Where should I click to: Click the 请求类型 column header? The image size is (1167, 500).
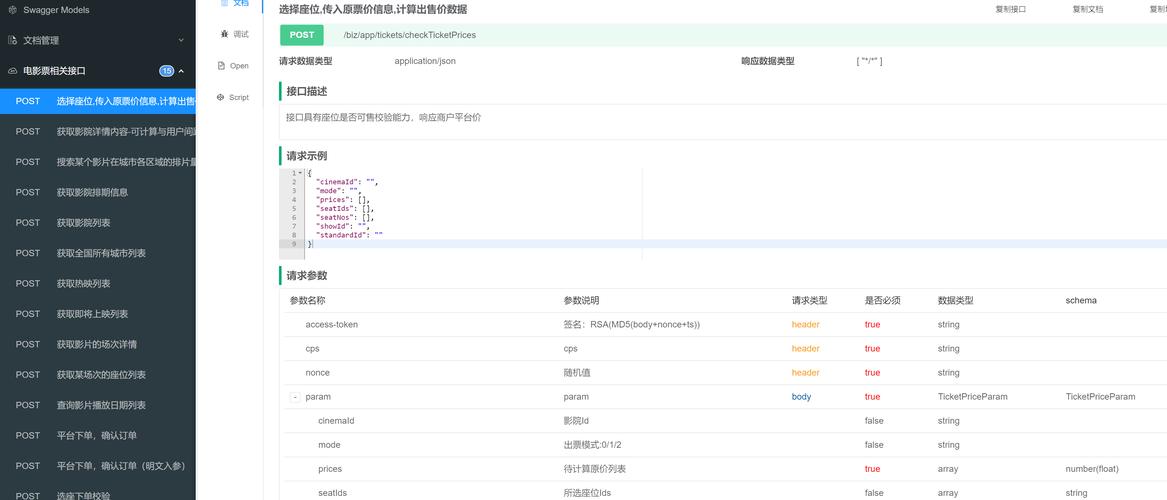click(x=810, y=301)
